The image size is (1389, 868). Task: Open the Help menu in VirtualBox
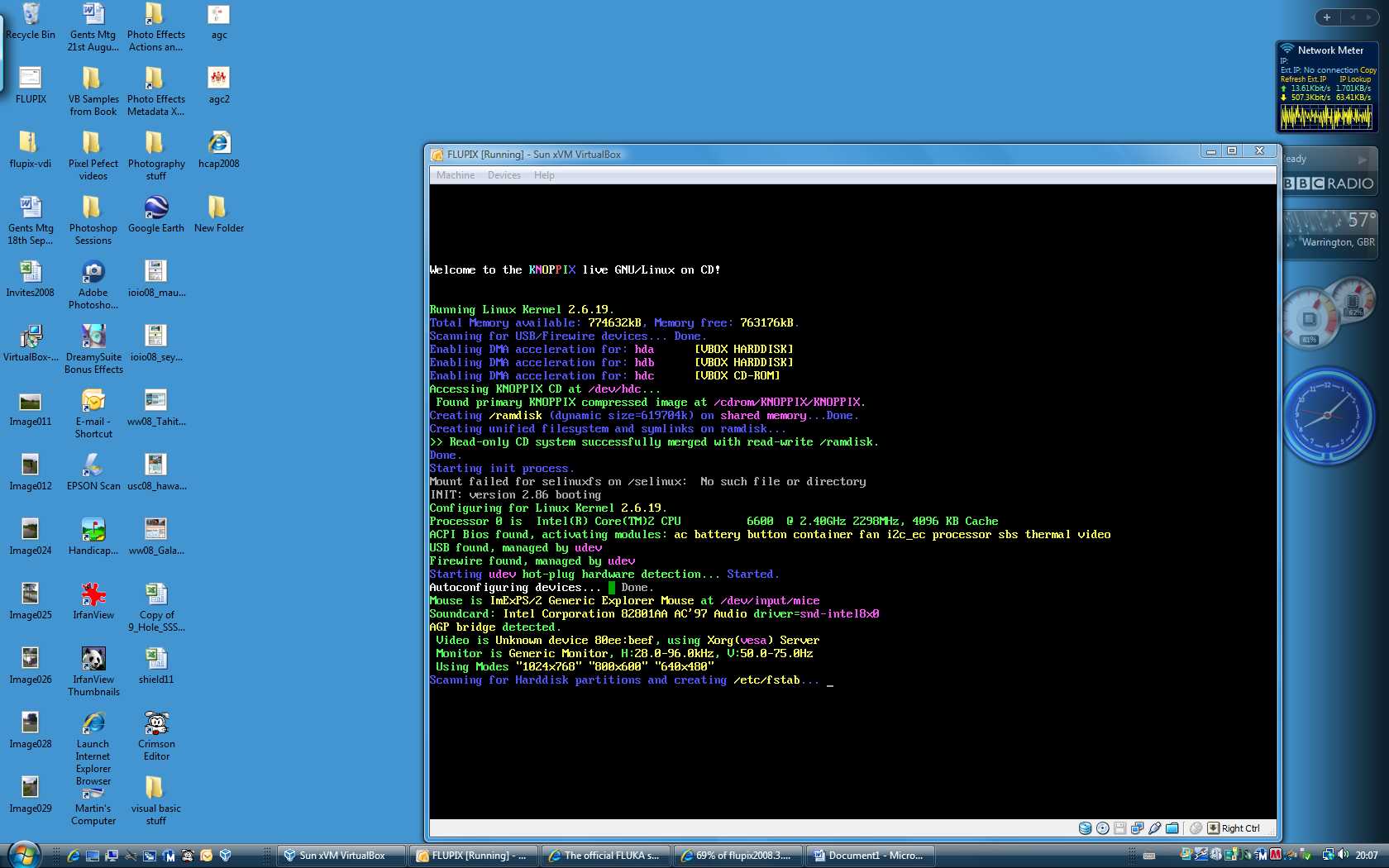point(544,175)
